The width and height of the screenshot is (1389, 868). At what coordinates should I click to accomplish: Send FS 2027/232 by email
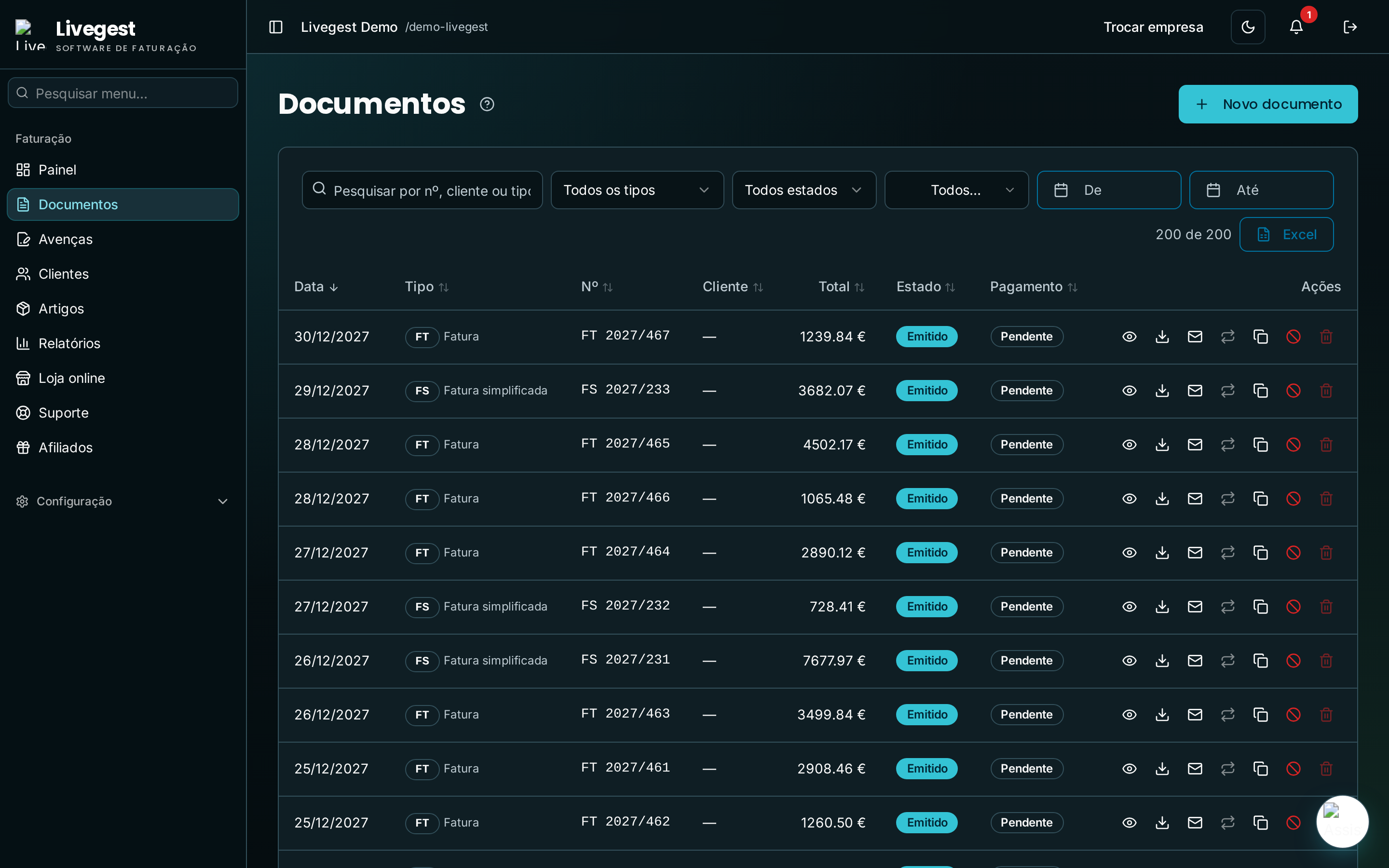pos(1195,606)
